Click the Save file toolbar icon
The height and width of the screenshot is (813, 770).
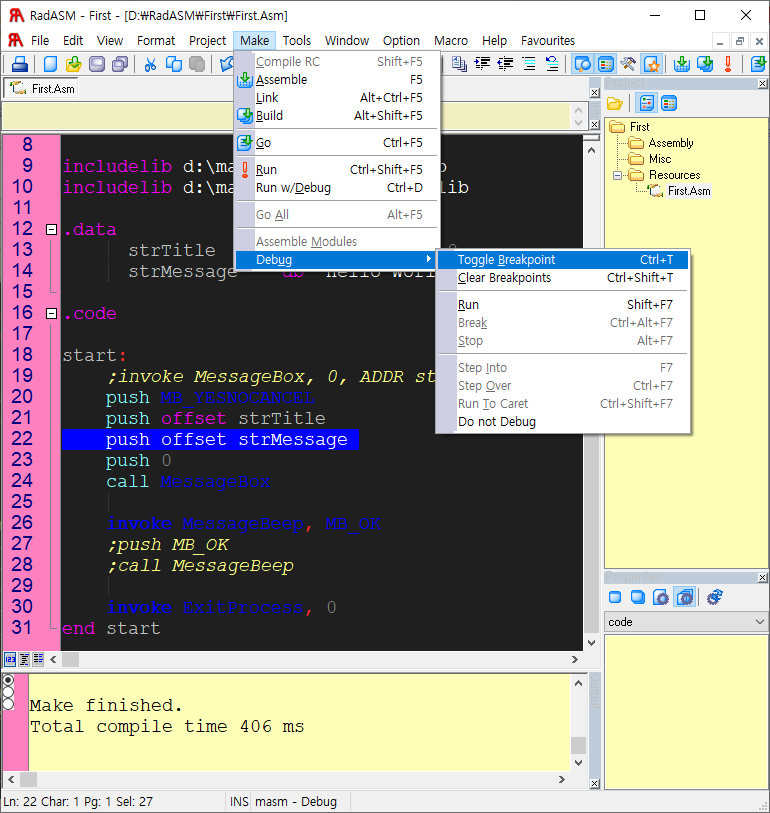tap(97, 64)
